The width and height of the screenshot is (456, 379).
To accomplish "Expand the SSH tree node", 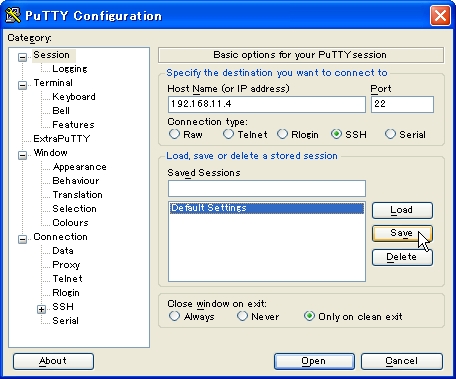I will (x=41, y=309).
